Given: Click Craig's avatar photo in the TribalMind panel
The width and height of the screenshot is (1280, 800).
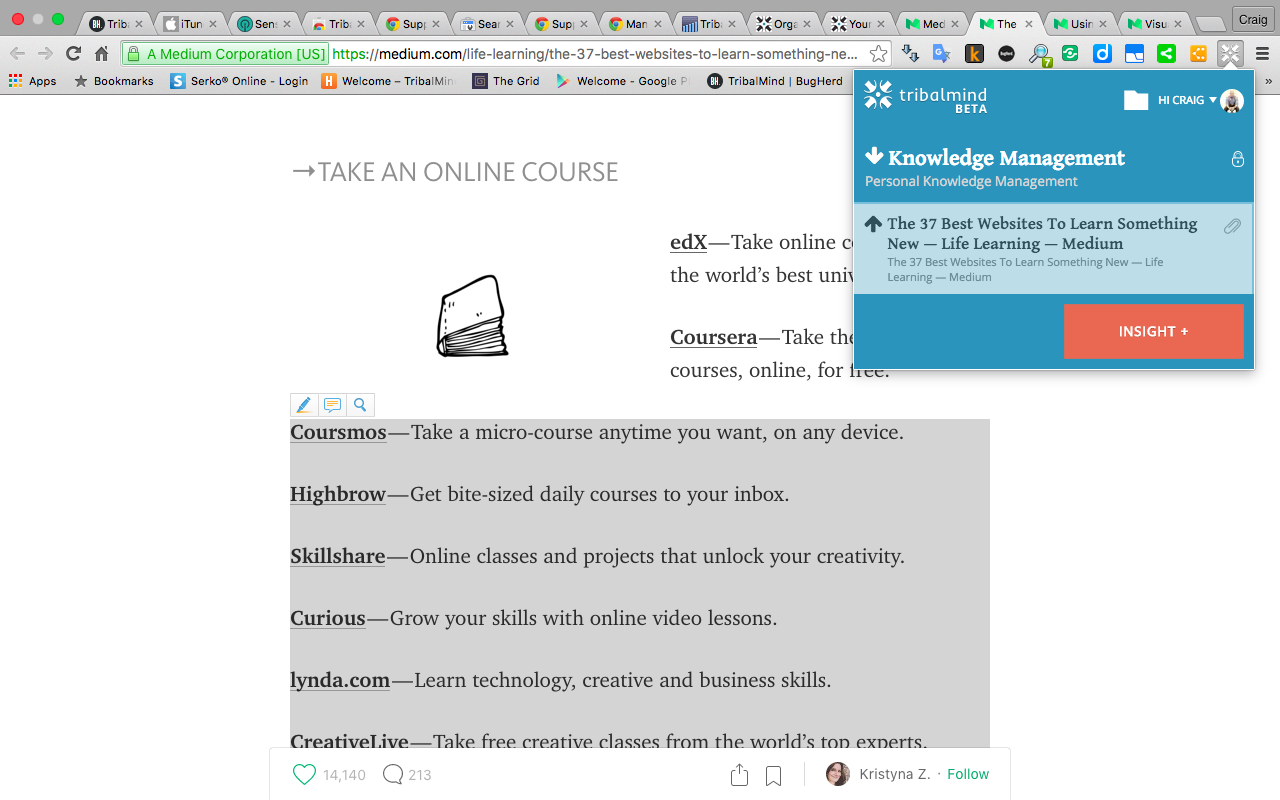Looking at the screenshot, I should click(x=1232, y=100).
